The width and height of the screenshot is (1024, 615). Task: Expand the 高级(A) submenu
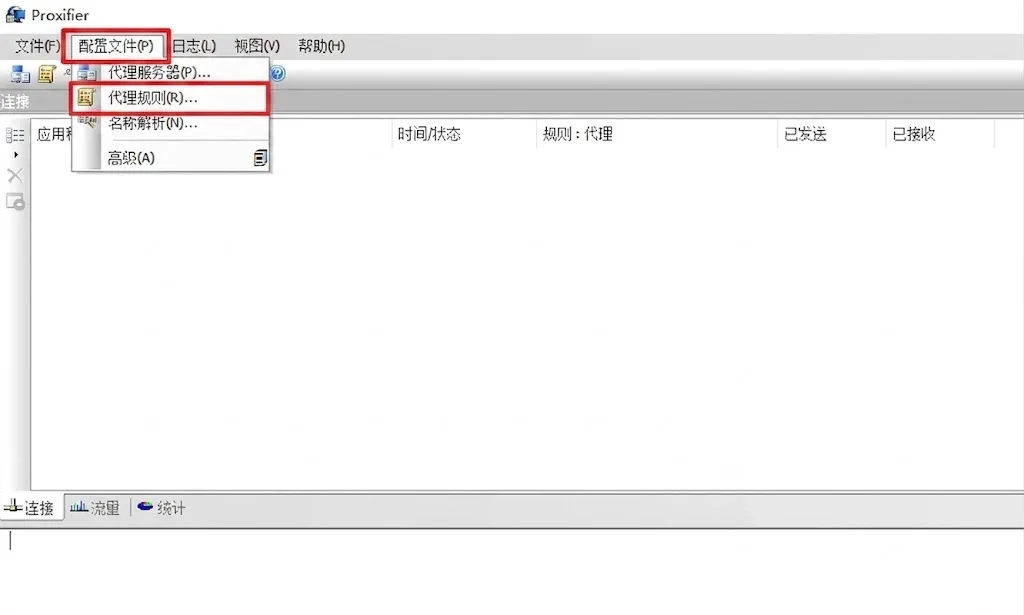(x=170, y=158)
